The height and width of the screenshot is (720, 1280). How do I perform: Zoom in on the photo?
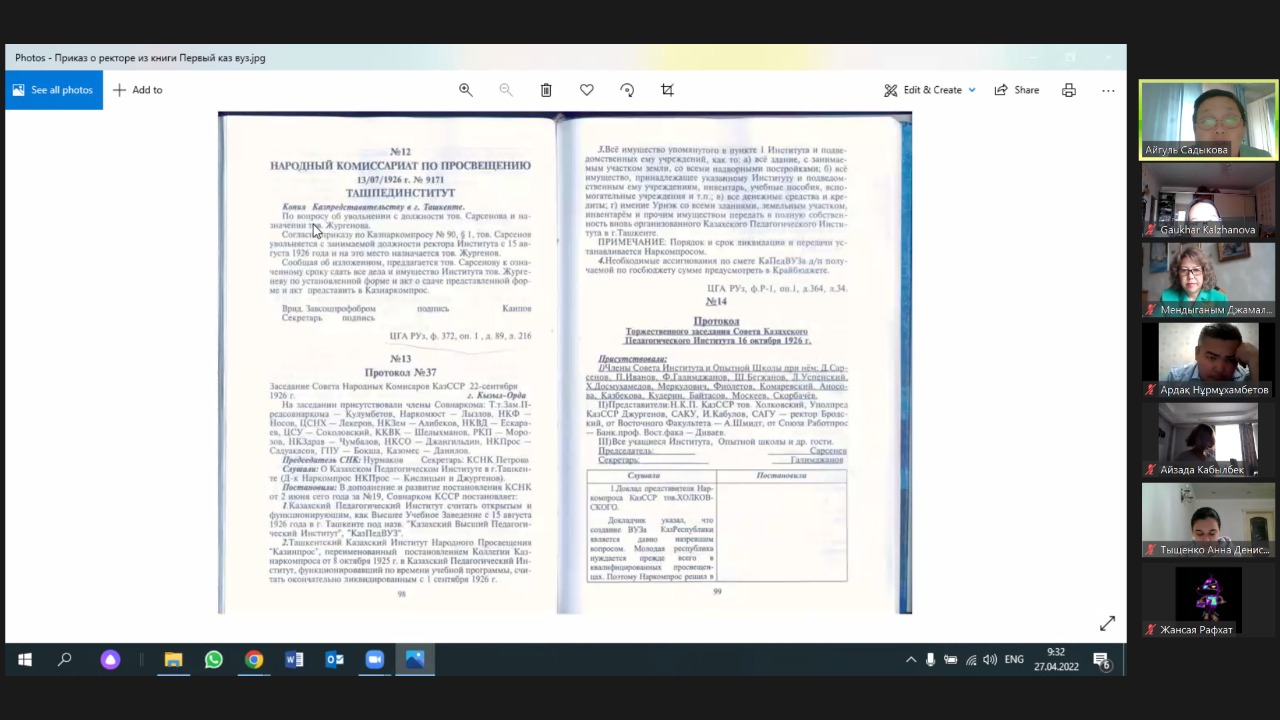click(x=466, y=90)
